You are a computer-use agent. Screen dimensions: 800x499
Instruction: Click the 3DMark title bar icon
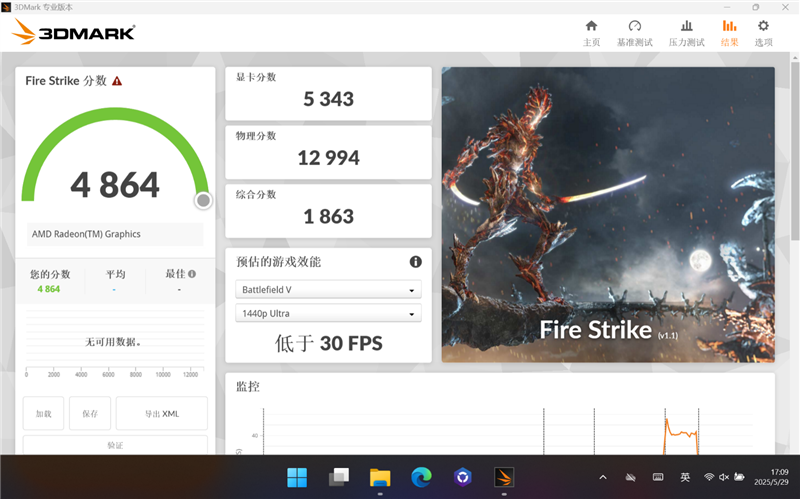pos(6,7)
